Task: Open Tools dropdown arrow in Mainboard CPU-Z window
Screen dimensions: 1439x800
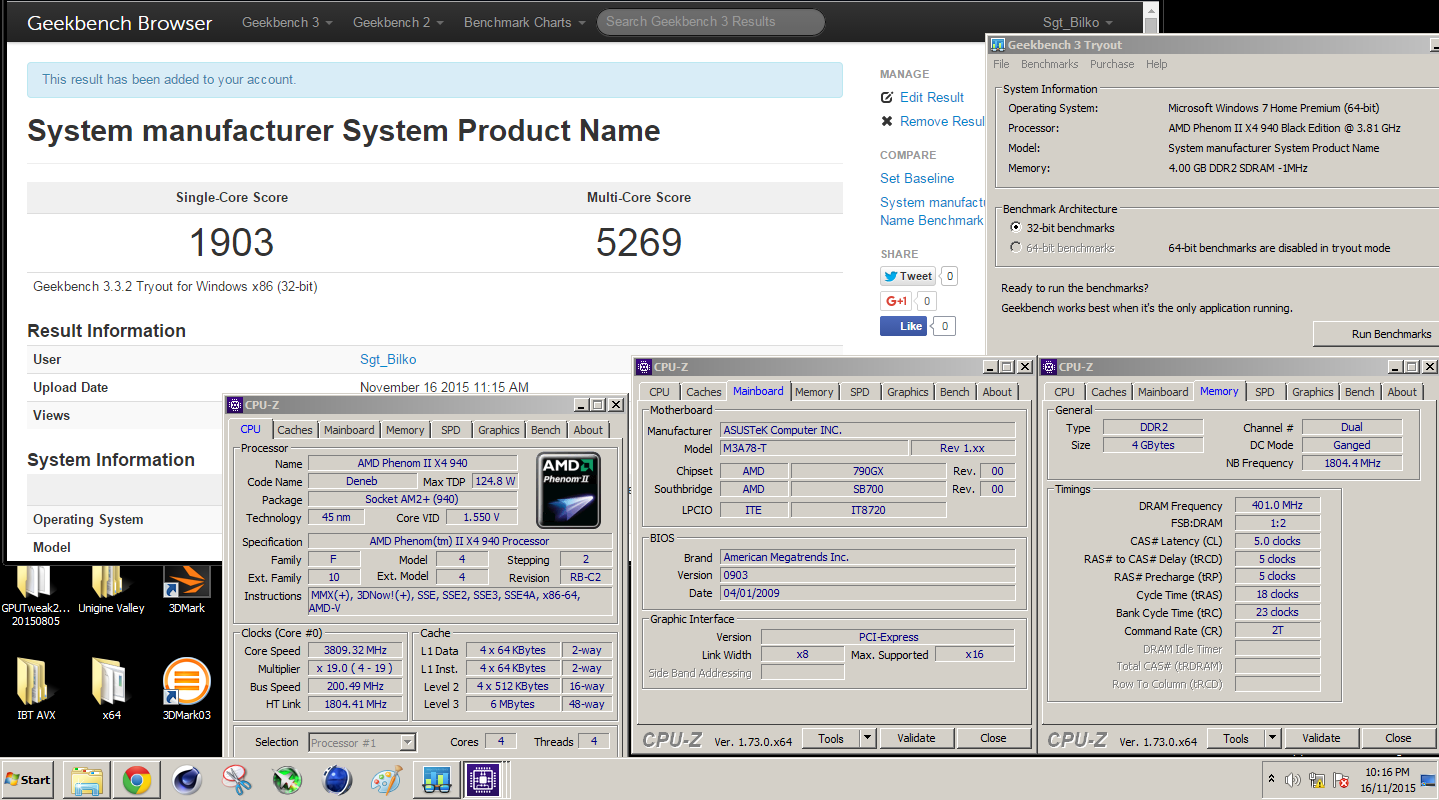Action: (866, 738)
